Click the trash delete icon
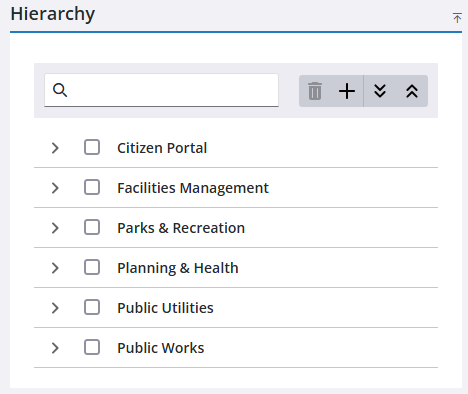 click(315, 91)
